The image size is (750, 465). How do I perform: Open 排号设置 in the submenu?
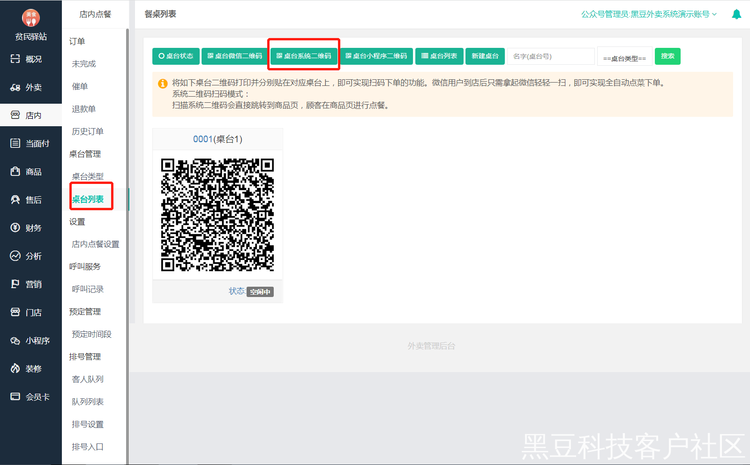click(88, 424)
